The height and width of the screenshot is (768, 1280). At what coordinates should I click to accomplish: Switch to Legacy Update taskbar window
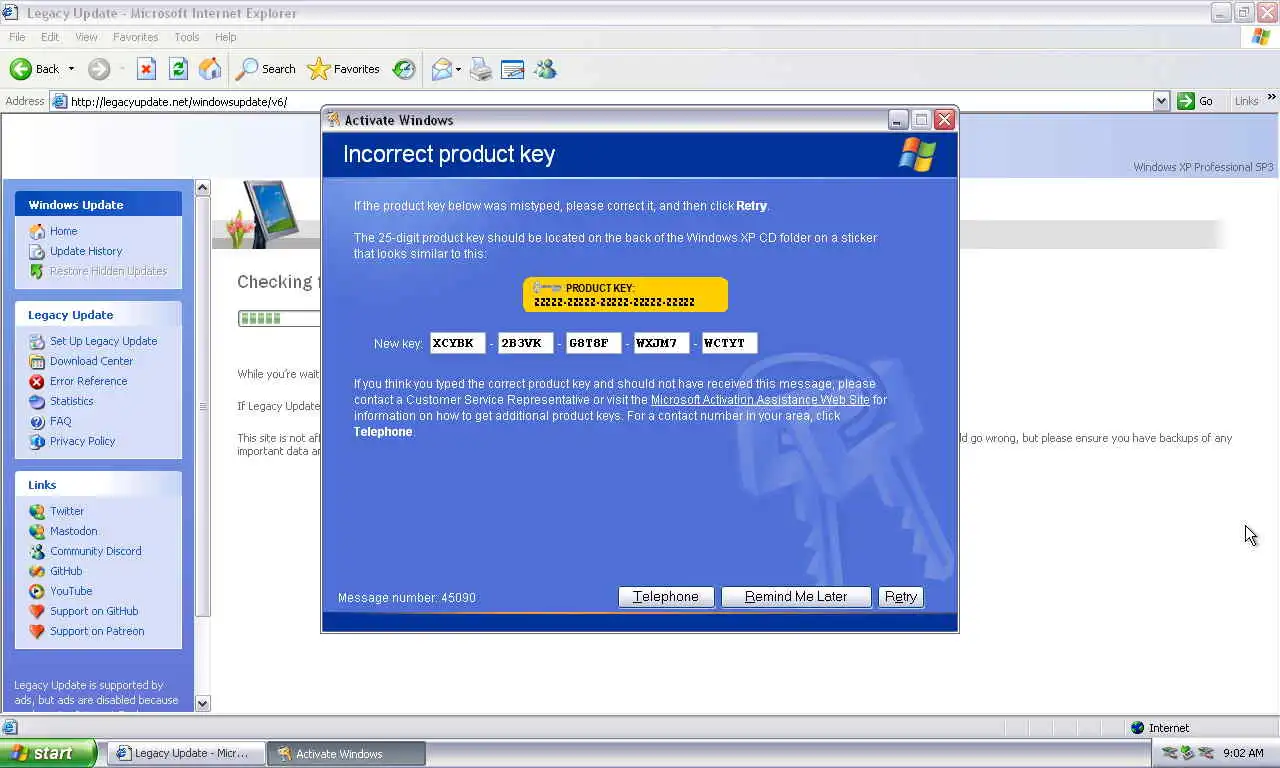tap(185, 753)
